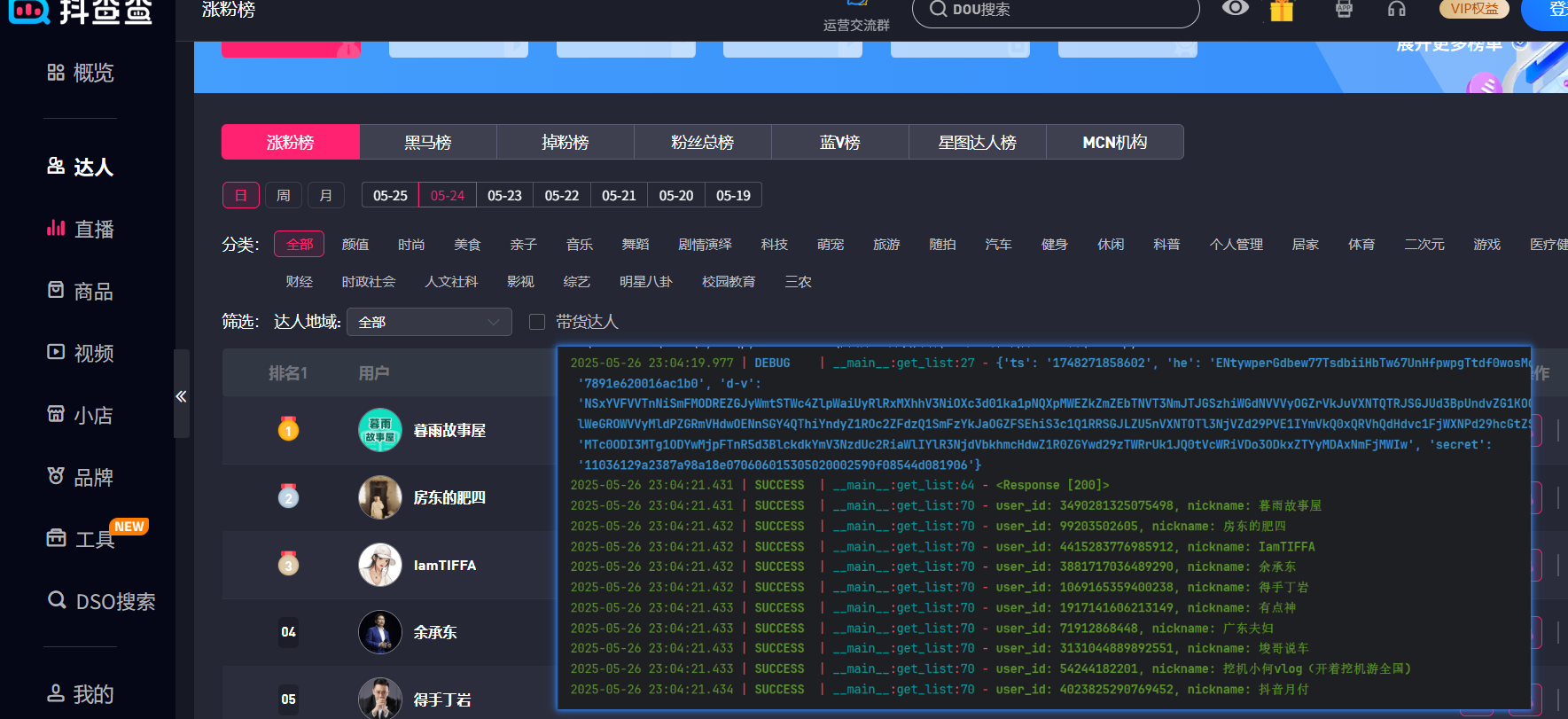
Task: Pick date 05-23
Action: click(504, 195)
